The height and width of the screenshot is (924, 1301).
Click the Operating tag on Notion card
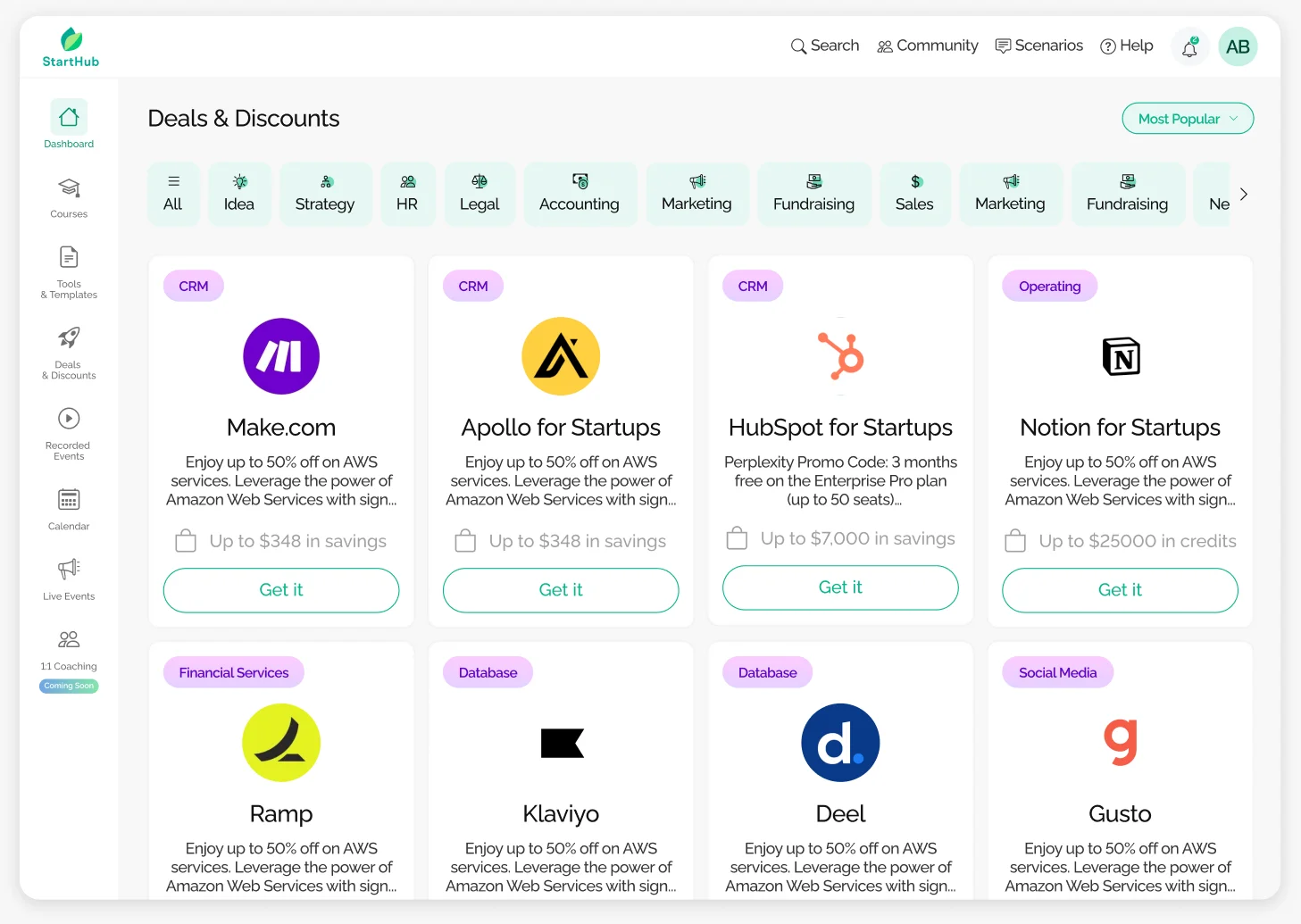(x=1050, y=286)
